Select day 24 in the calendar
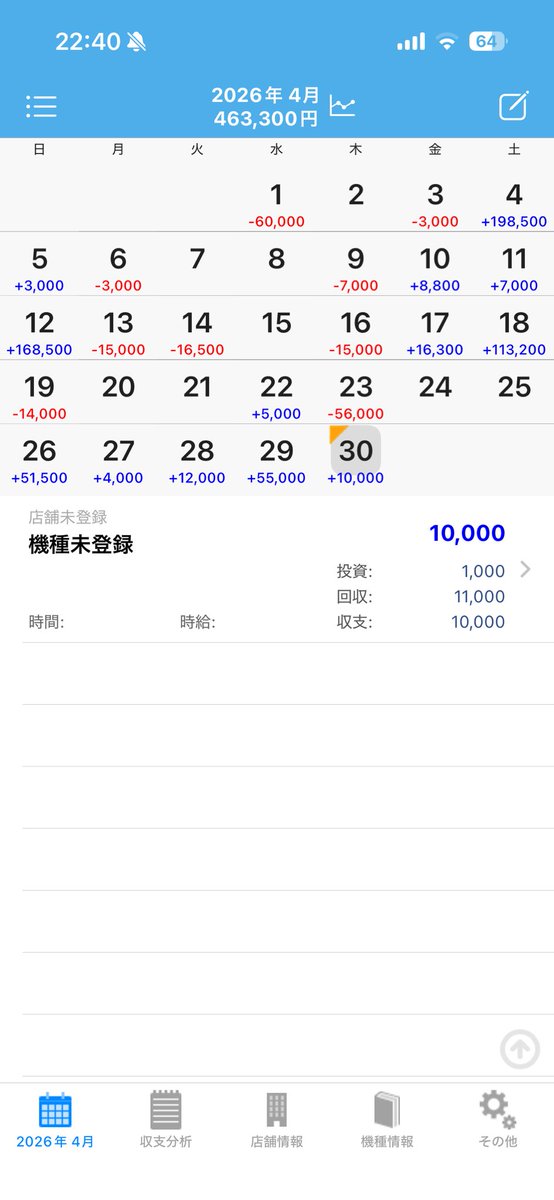This screenshot has width=554, height=1200. (435, 396)
